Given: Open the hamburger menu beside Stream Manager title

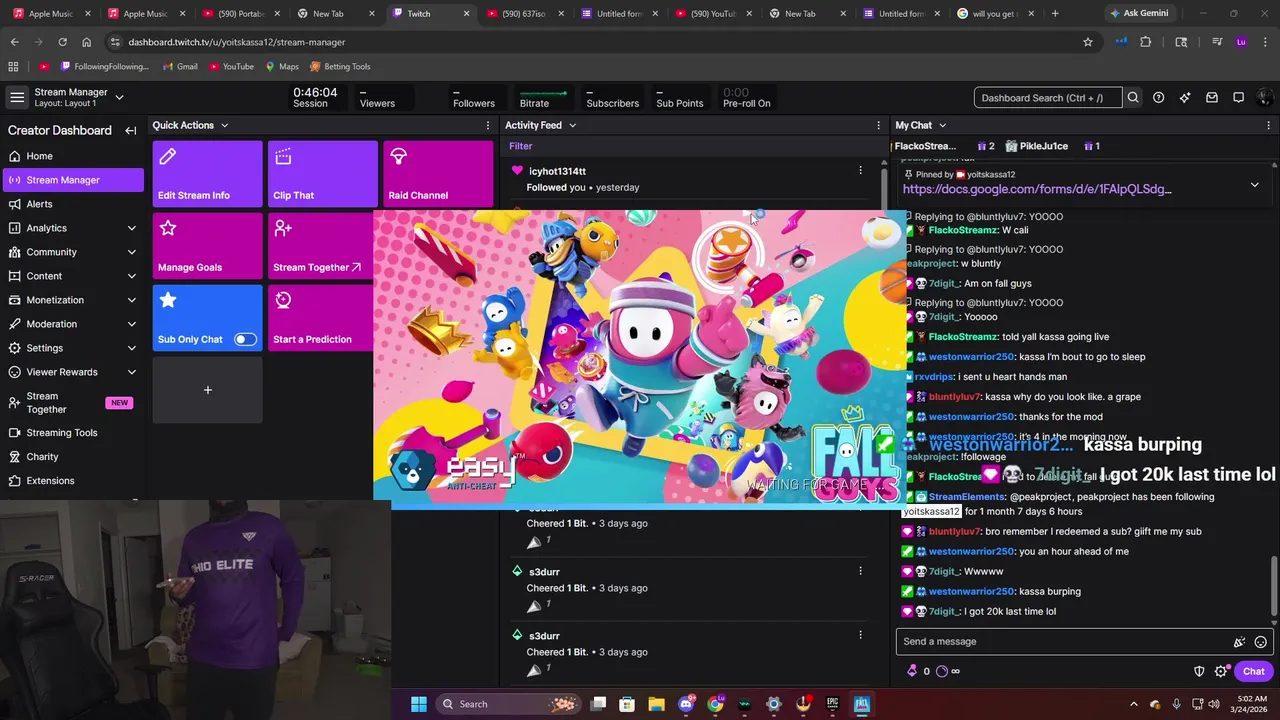Looking at the screenshot, I should (17, 97).
